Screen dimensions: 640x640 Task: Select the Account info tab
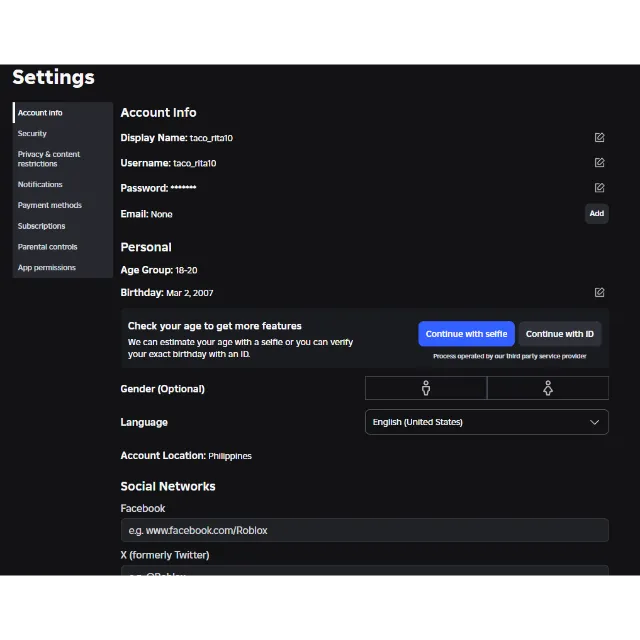(40, 113)
